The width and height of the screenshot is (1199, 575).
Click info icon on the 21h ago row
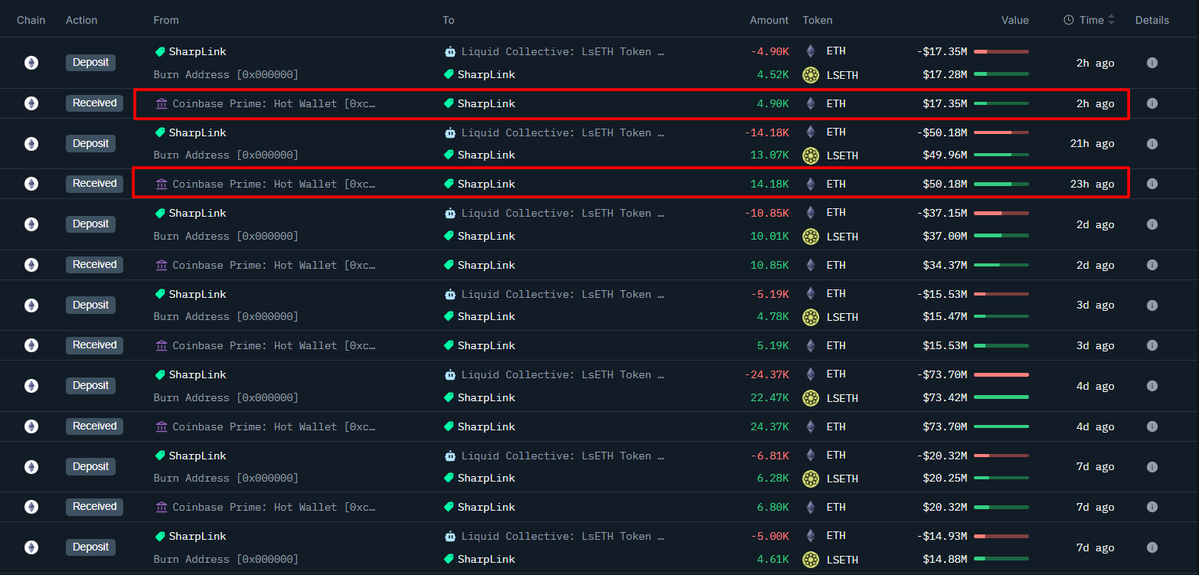(x=1152, y=144)
